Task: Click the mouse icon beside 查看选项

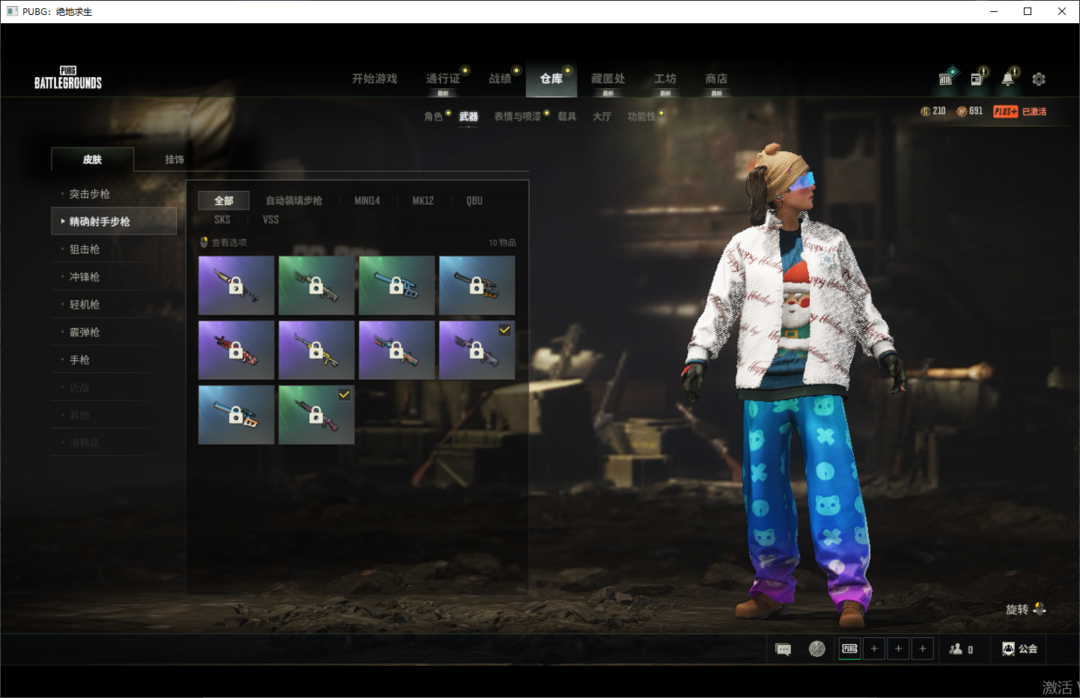Action: click(x=204, y=242)
